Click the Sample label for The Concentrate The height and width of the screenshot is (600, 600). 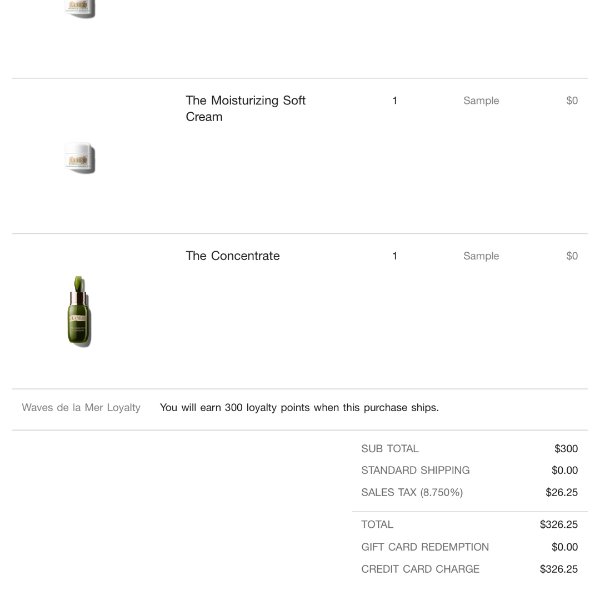click(481, 256)
